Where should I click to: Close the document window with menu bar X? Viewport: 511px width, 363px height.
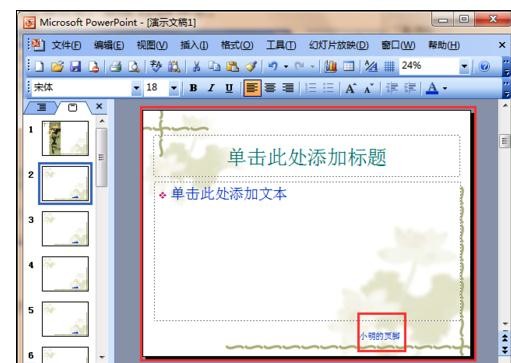click(502, 45)
